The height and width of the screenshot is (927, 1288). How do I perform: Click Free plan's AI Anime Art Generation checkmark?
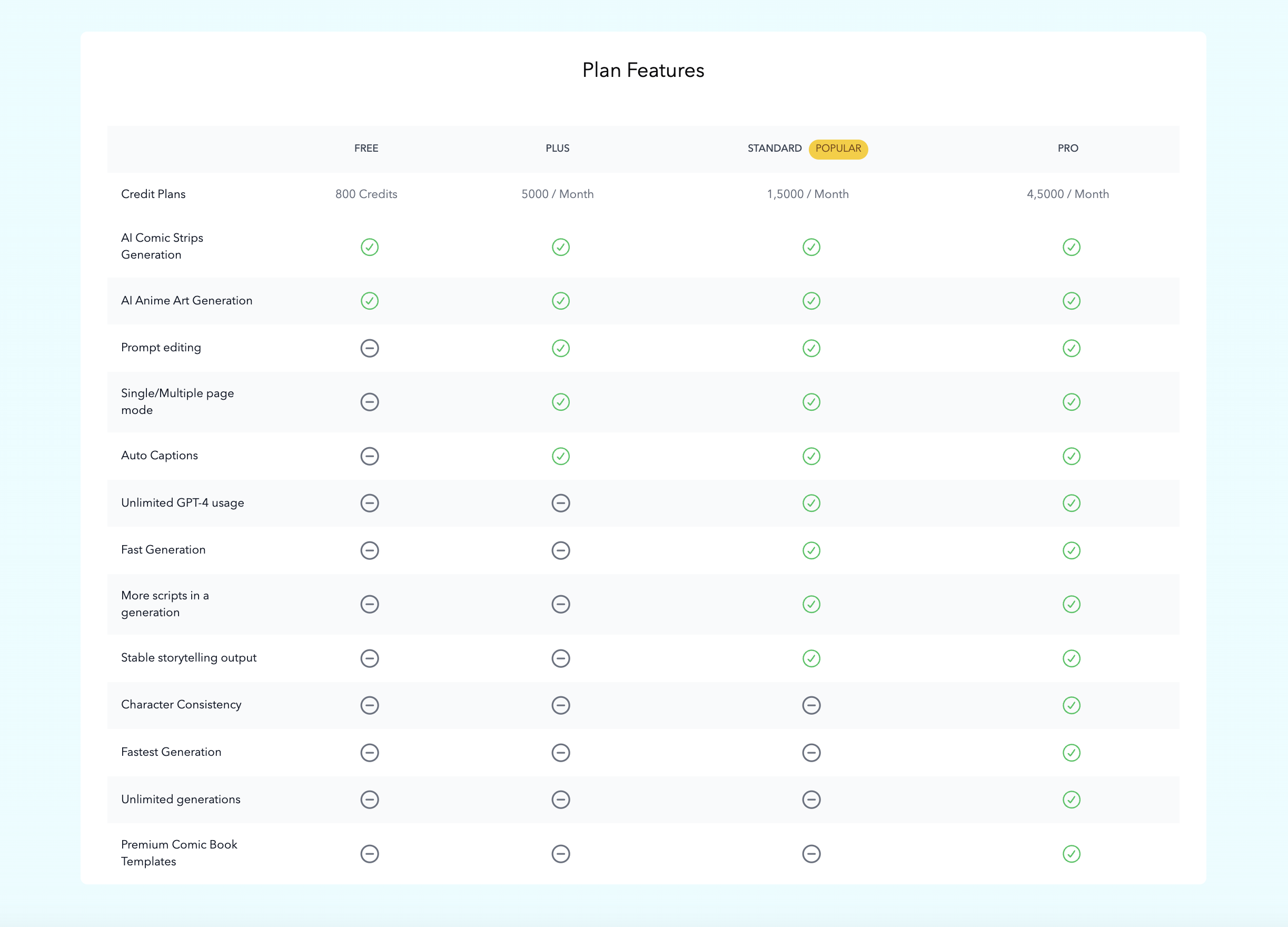[x=369, y=301]
